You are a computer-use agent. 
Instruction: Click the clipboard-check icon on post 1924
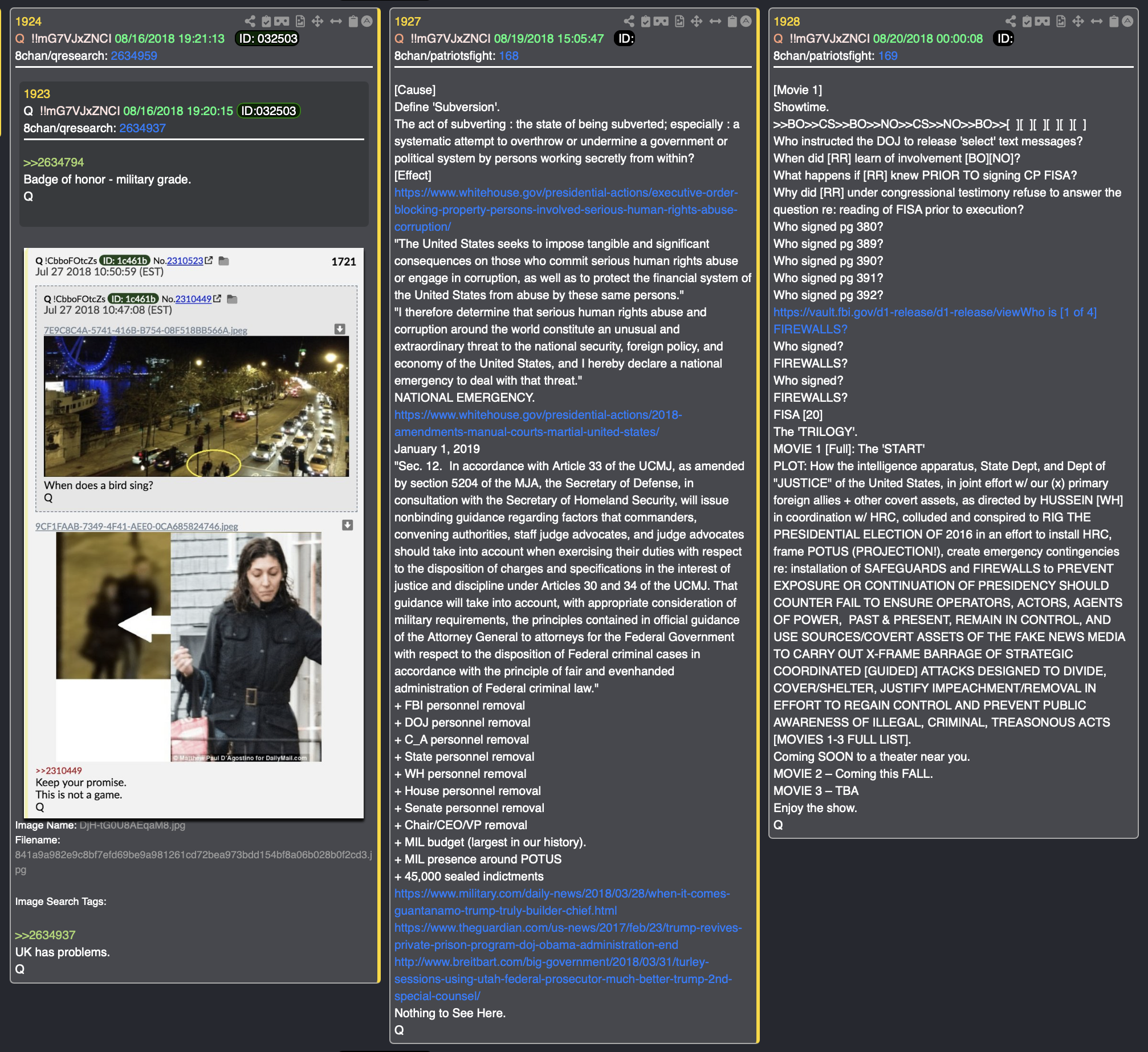pyautogui.click(x=266, y=22)
